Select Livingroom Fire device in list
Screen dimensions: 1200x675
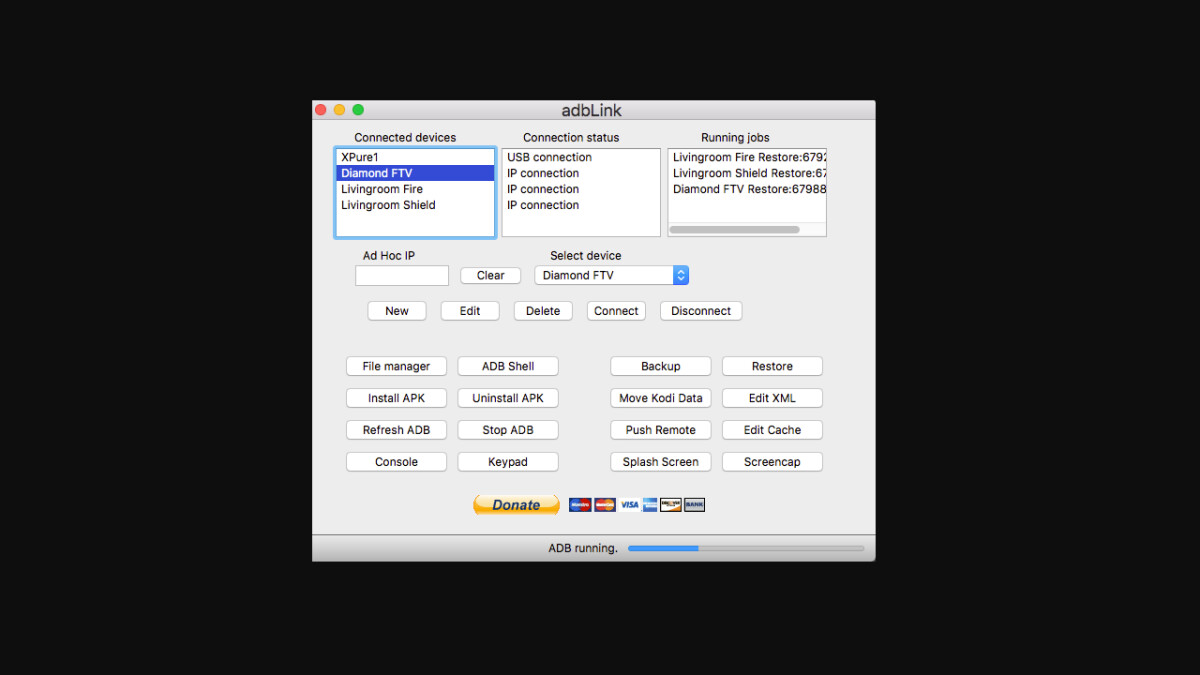pos(382,189)
